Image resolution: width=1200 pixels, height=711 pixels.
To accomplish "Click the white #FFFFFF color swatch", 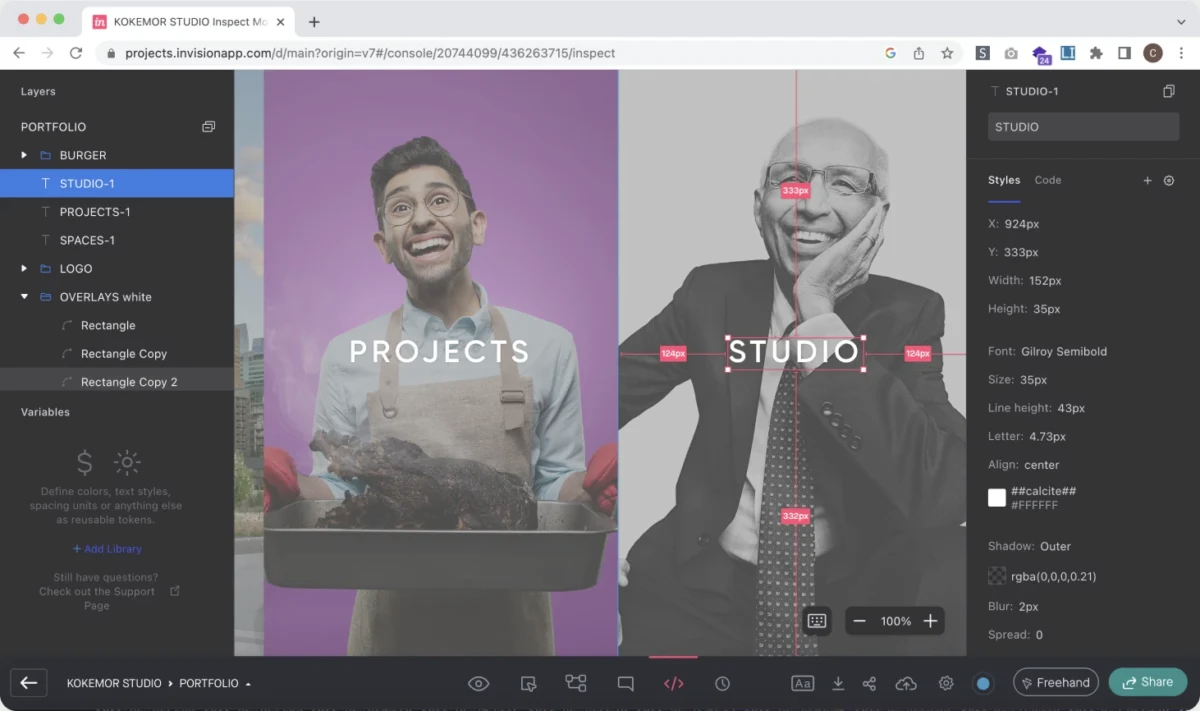I will [997, 498].
